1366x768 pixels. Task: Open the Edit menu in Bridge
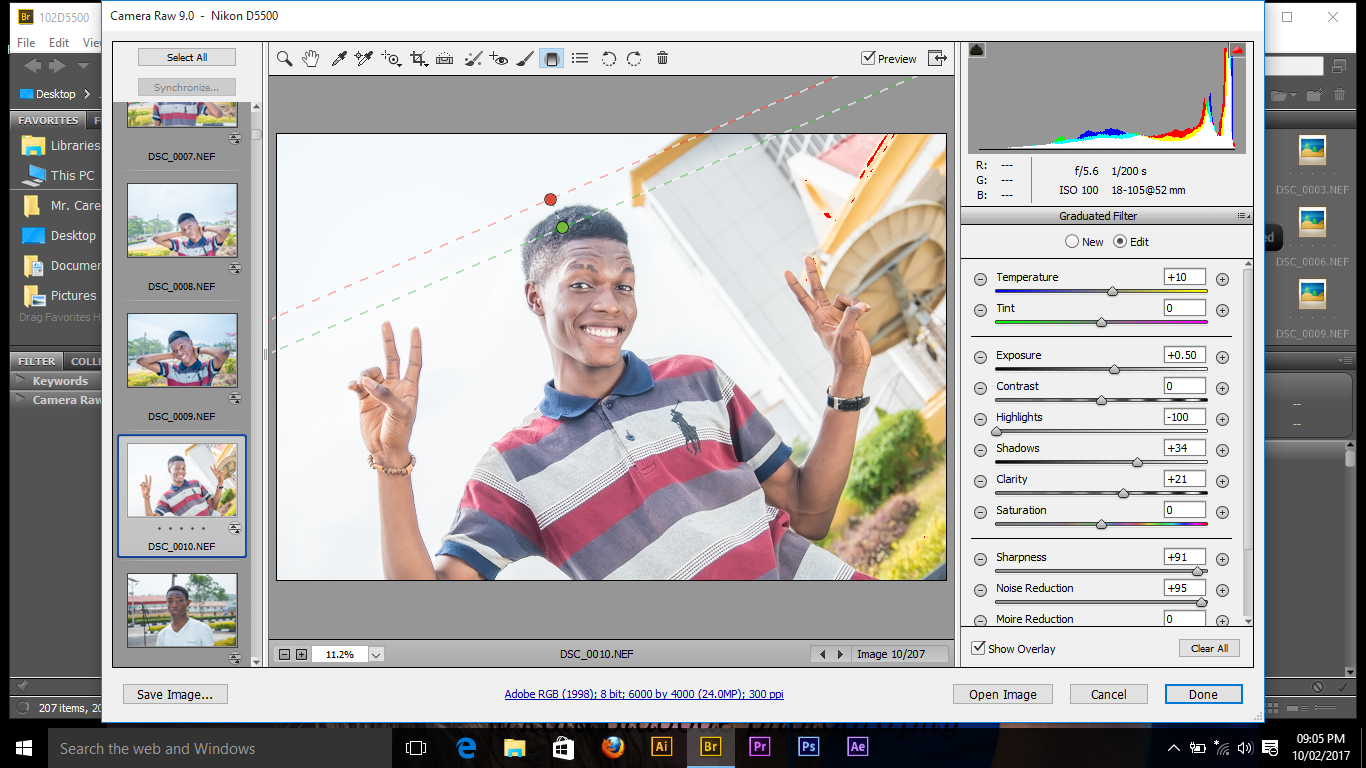[x=59, y=43]
